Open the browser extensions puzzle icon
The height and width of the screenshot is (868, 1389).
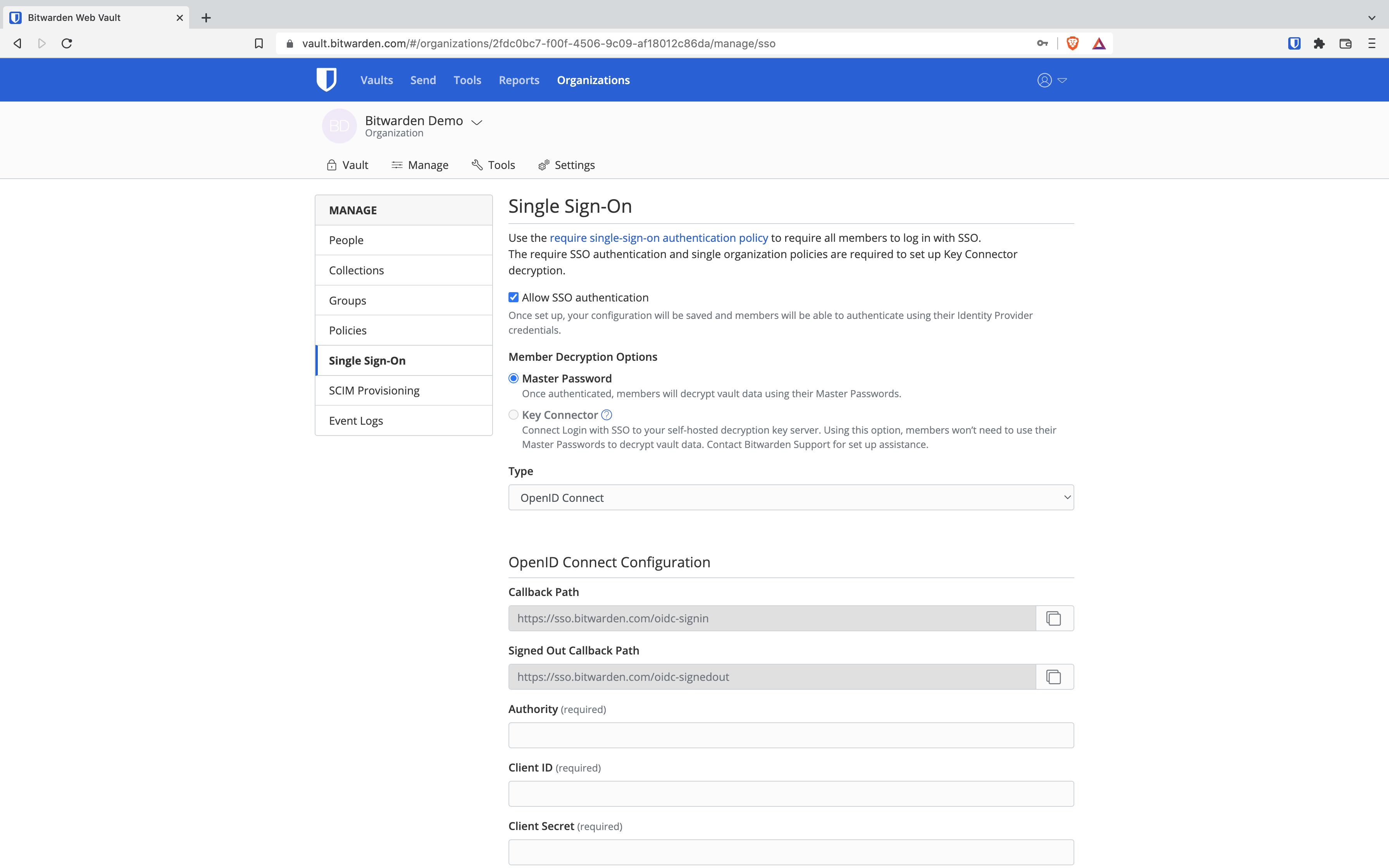(1319, 43)
